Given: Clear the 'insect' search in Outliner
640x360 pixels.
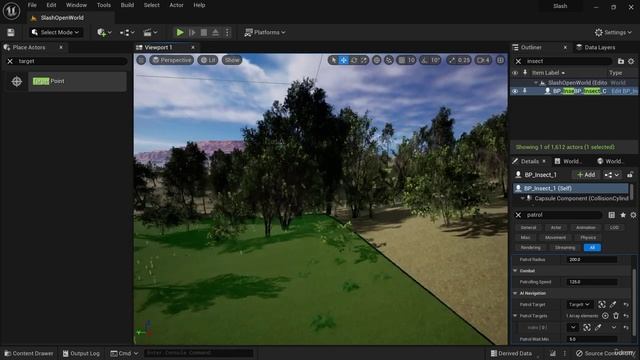Looking at the screenshot, I should pos(518,61).
